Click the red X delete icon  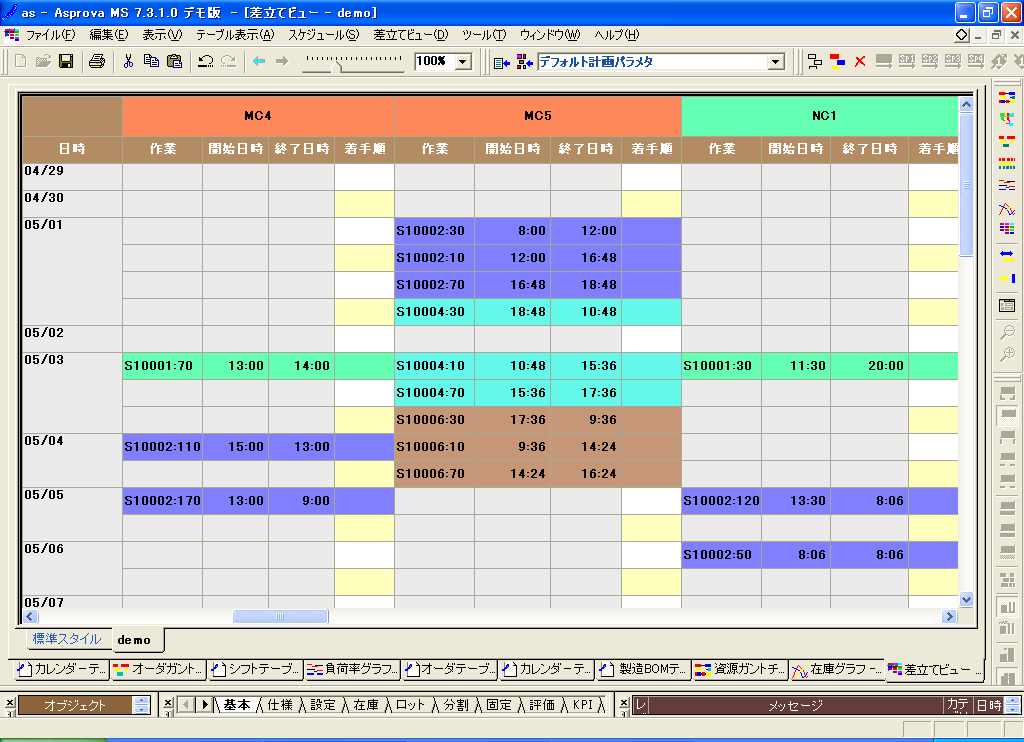point(860,61)
